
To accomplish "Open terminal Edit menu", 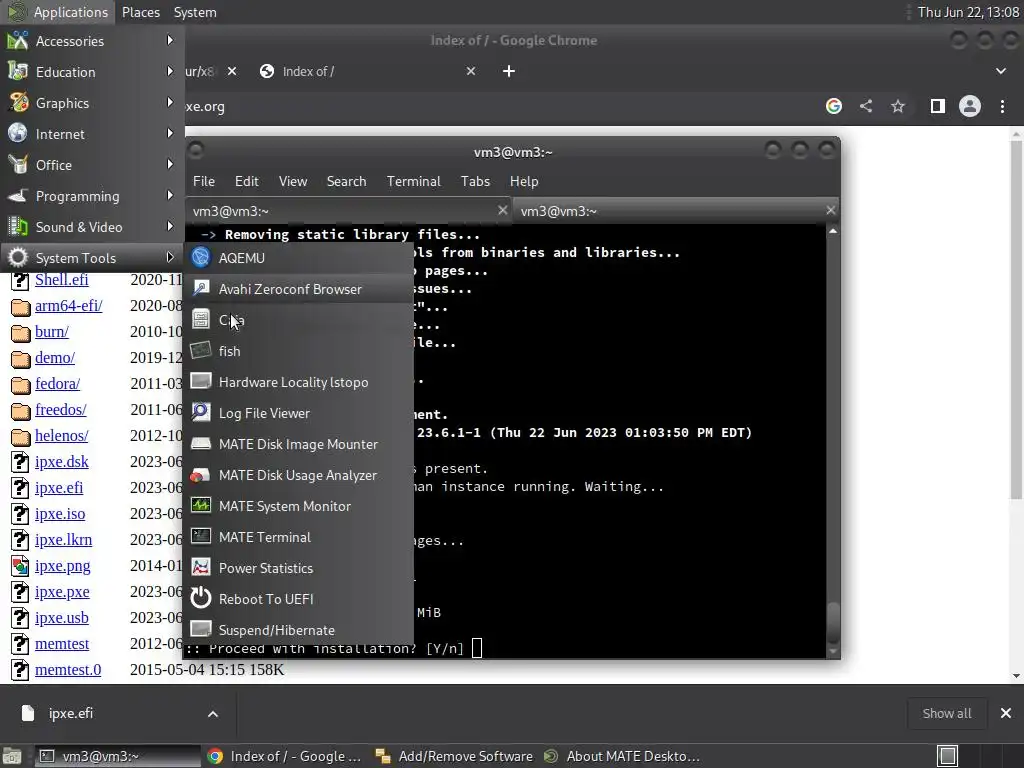I will point(247,182).
